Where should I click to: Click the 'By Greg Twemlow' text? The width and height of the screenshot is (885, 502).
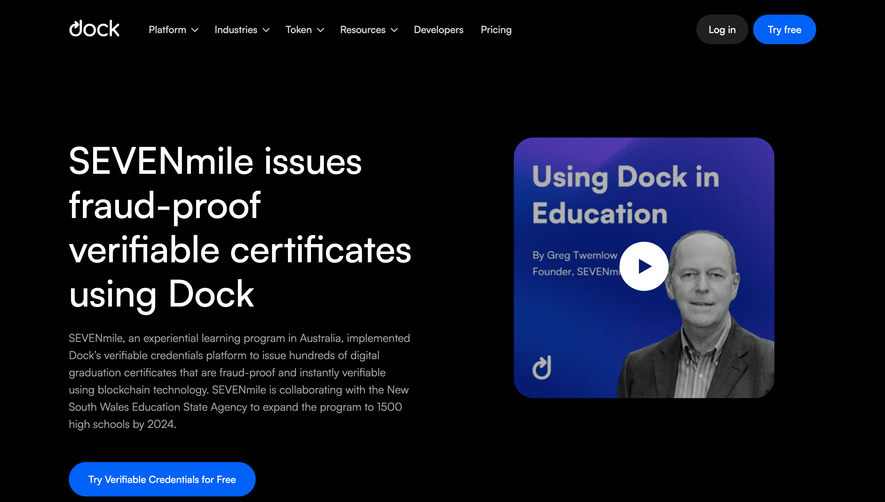[575, 255]
